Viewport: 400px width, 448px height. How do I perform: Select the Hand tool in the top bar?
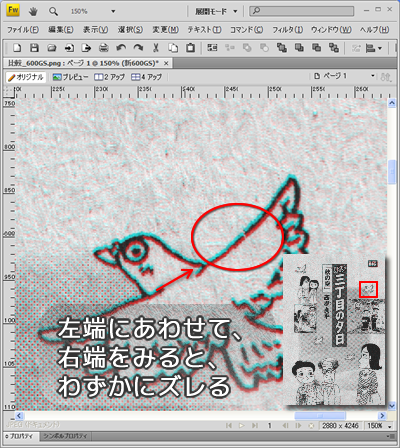[x=33, y=12]
